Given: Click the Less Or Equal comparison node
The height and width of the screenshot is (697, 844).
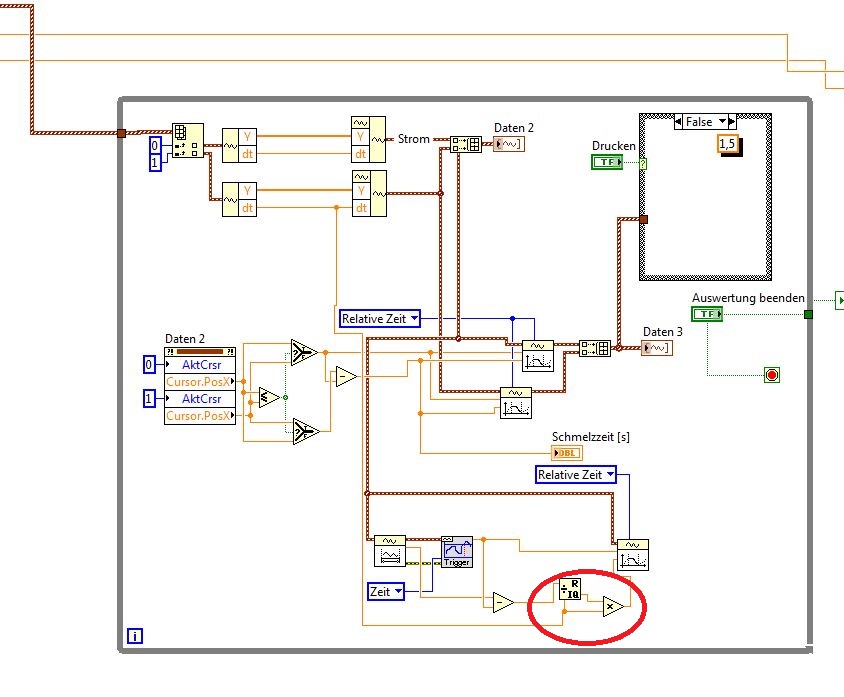Looking at the screenshot, I should click(x=269, y=398).
